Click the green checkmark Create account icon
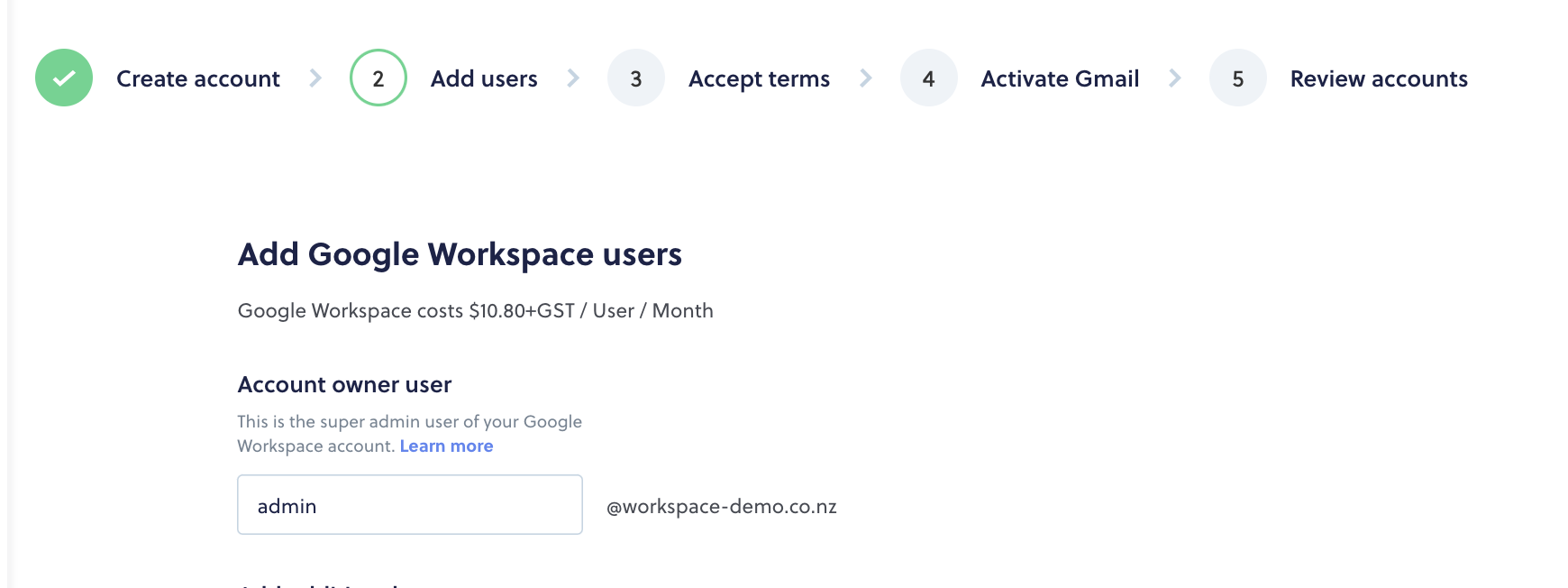The image size is (1568, 588). tap(64, 78)
